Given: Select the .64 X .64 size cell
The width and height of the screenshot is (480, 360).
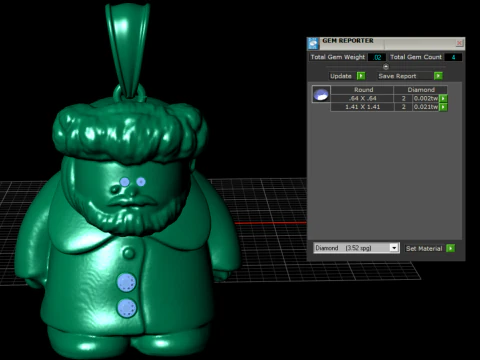Looking at the screenshot, I should pos(362,98).
